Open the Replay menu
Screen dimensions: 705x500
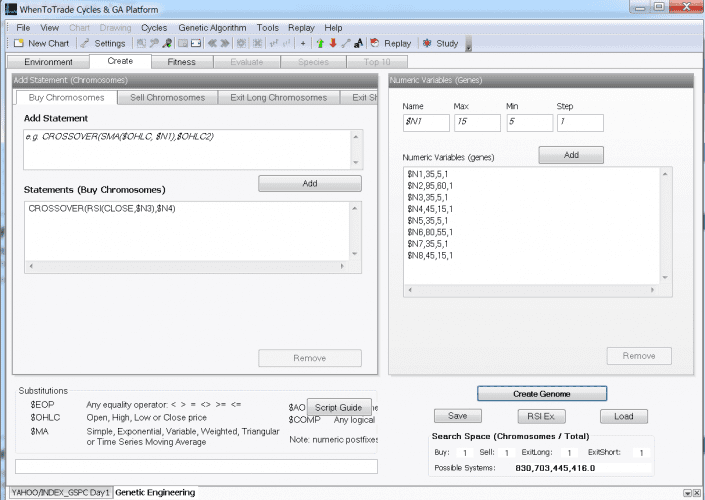pyautogui.click(x=301, y=27)
